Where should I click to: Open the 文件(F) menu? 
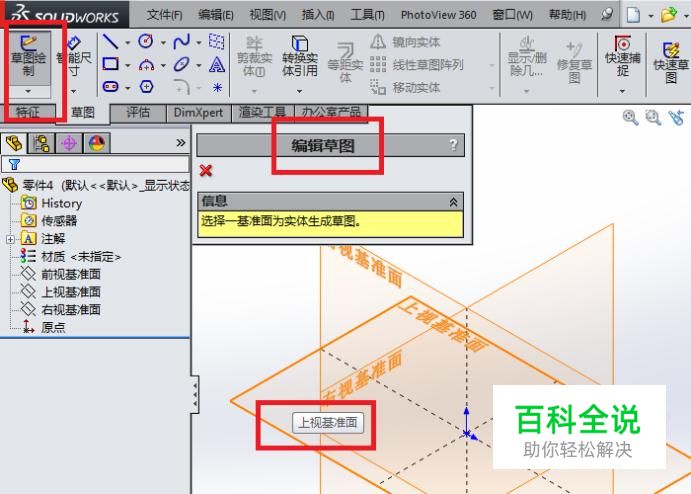[x=164, y=15]
